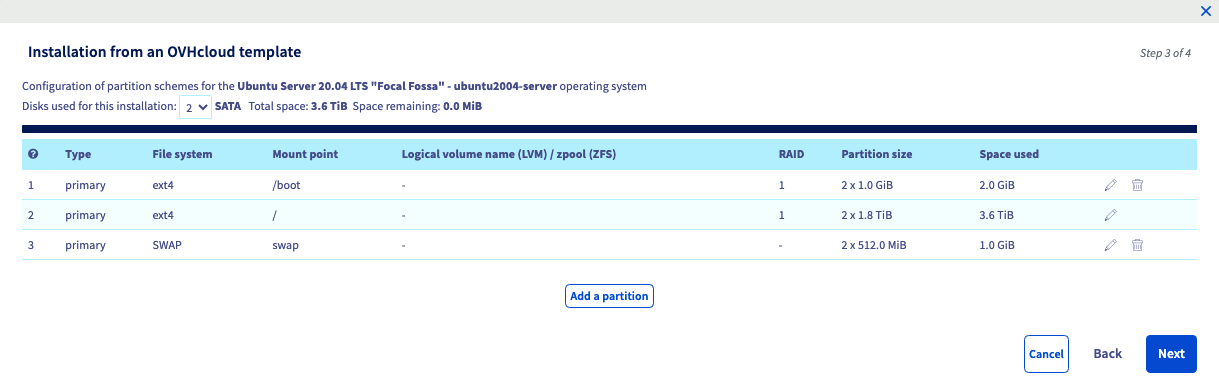
Task: Delete the swap partition with trash icon
Action: 1137,245
